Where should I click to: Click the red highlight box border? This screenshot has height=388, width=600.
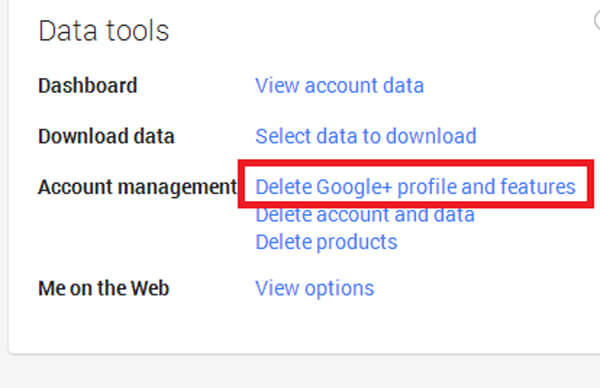[x=416, y=163]
